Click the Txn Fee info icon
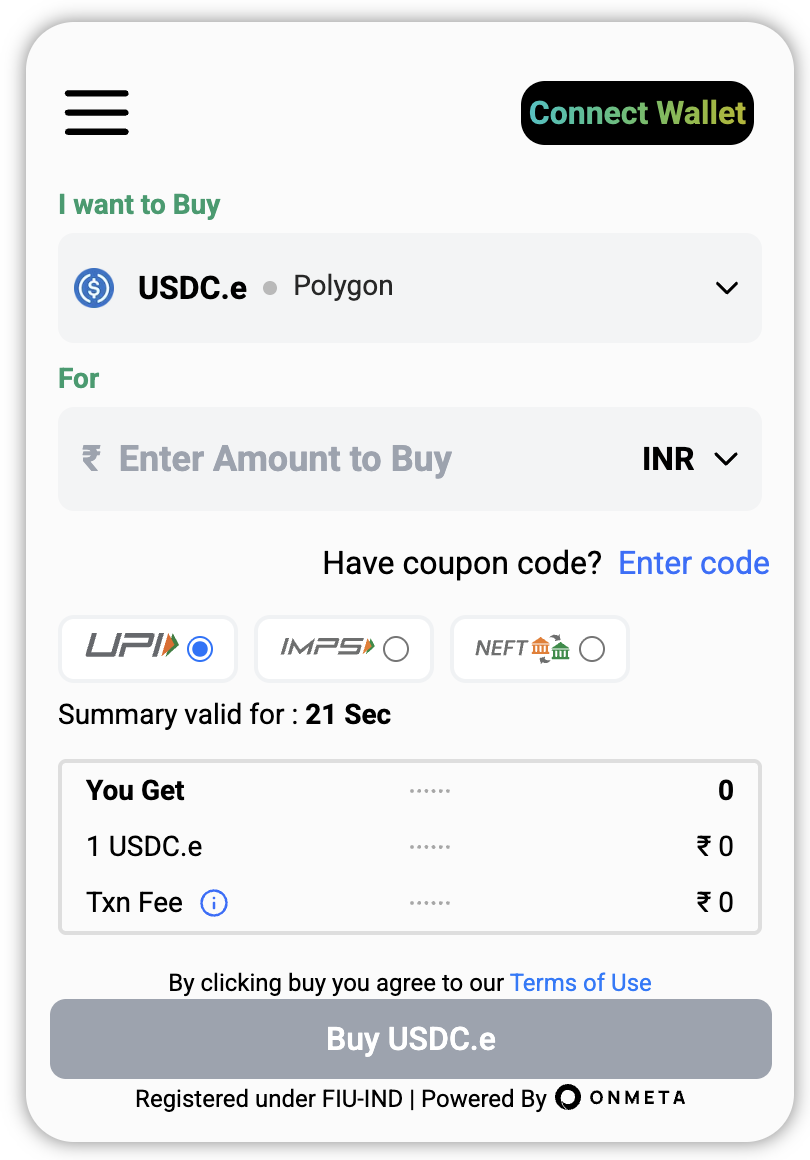This screenshot has width=810, height=1160. [214, 903]
